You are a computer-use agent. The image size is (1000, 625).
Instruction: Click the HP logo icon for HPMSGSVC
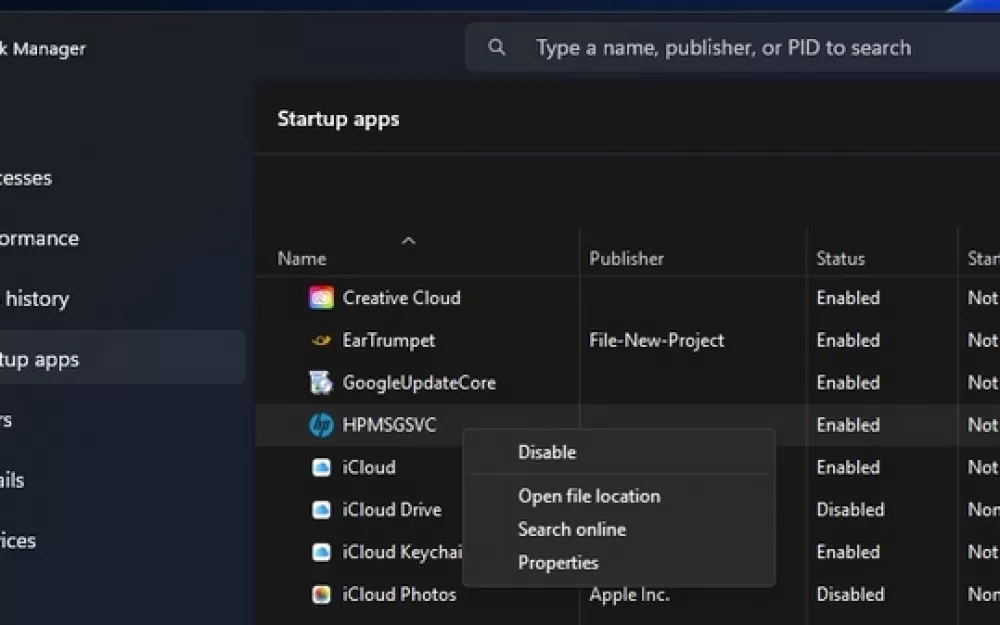tap(321, 425)
